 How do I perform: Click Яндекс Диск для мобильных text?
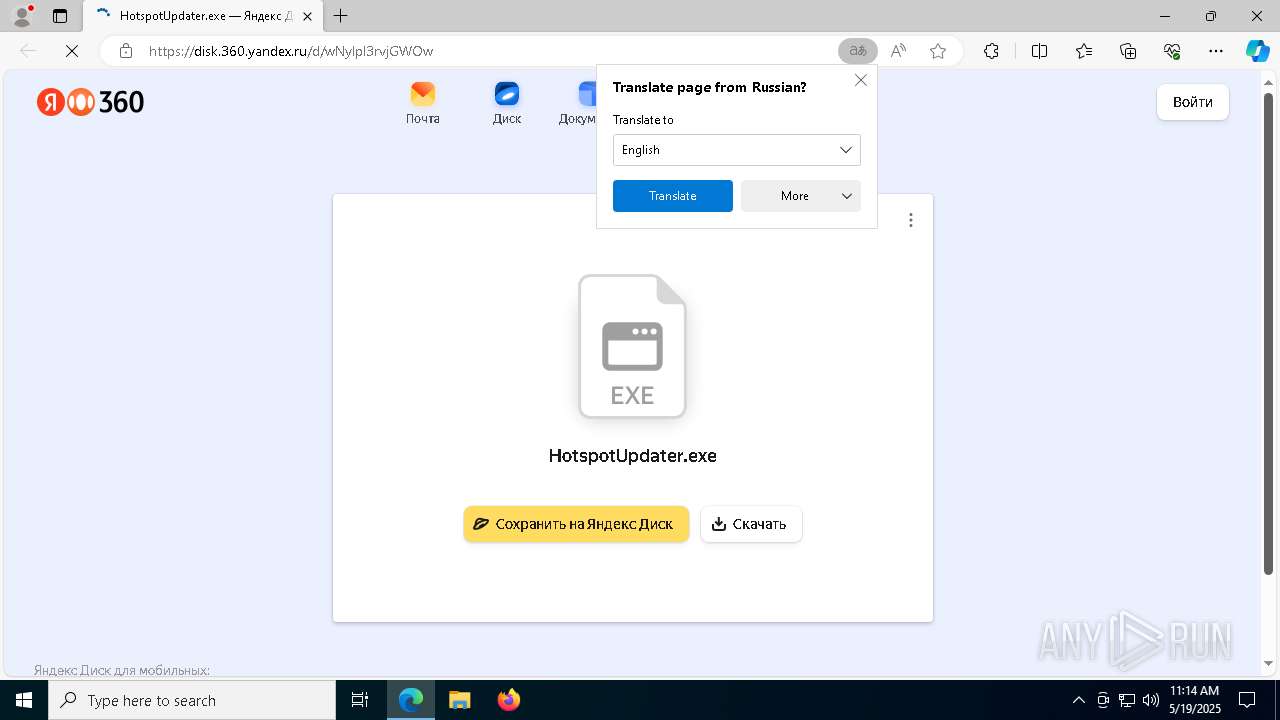[x=121, y=670]
